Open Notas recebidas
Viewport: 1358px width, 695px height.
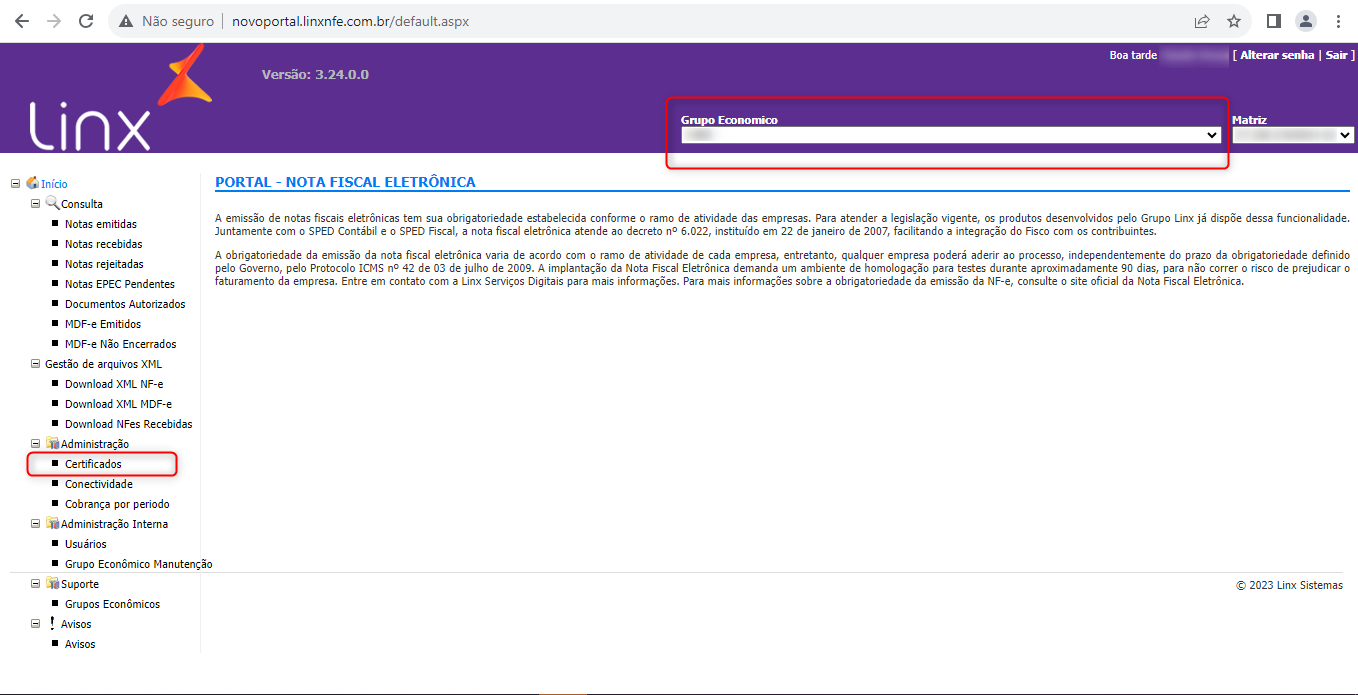point(104,244)
